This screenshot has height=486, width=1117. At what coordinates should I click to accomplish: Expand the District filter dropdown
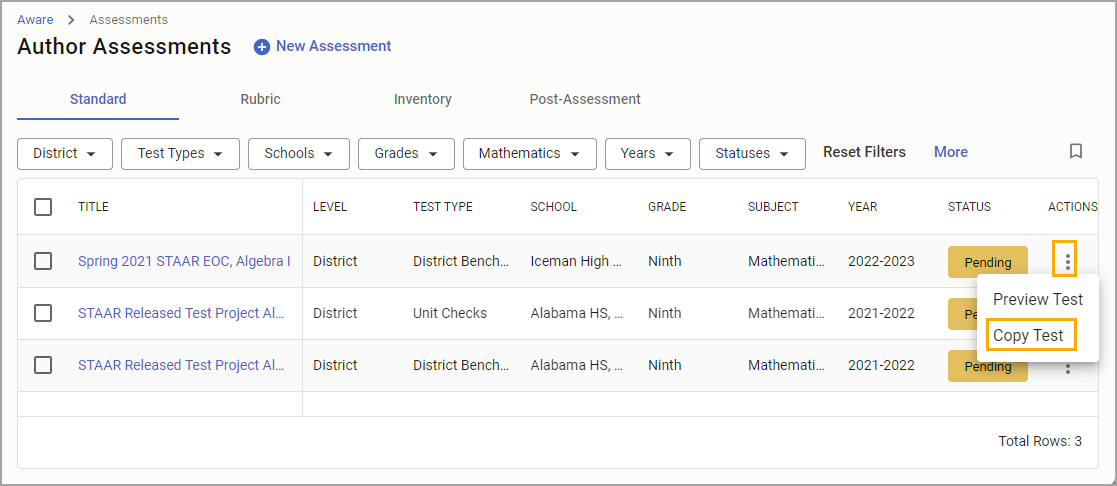coord(65,153)
